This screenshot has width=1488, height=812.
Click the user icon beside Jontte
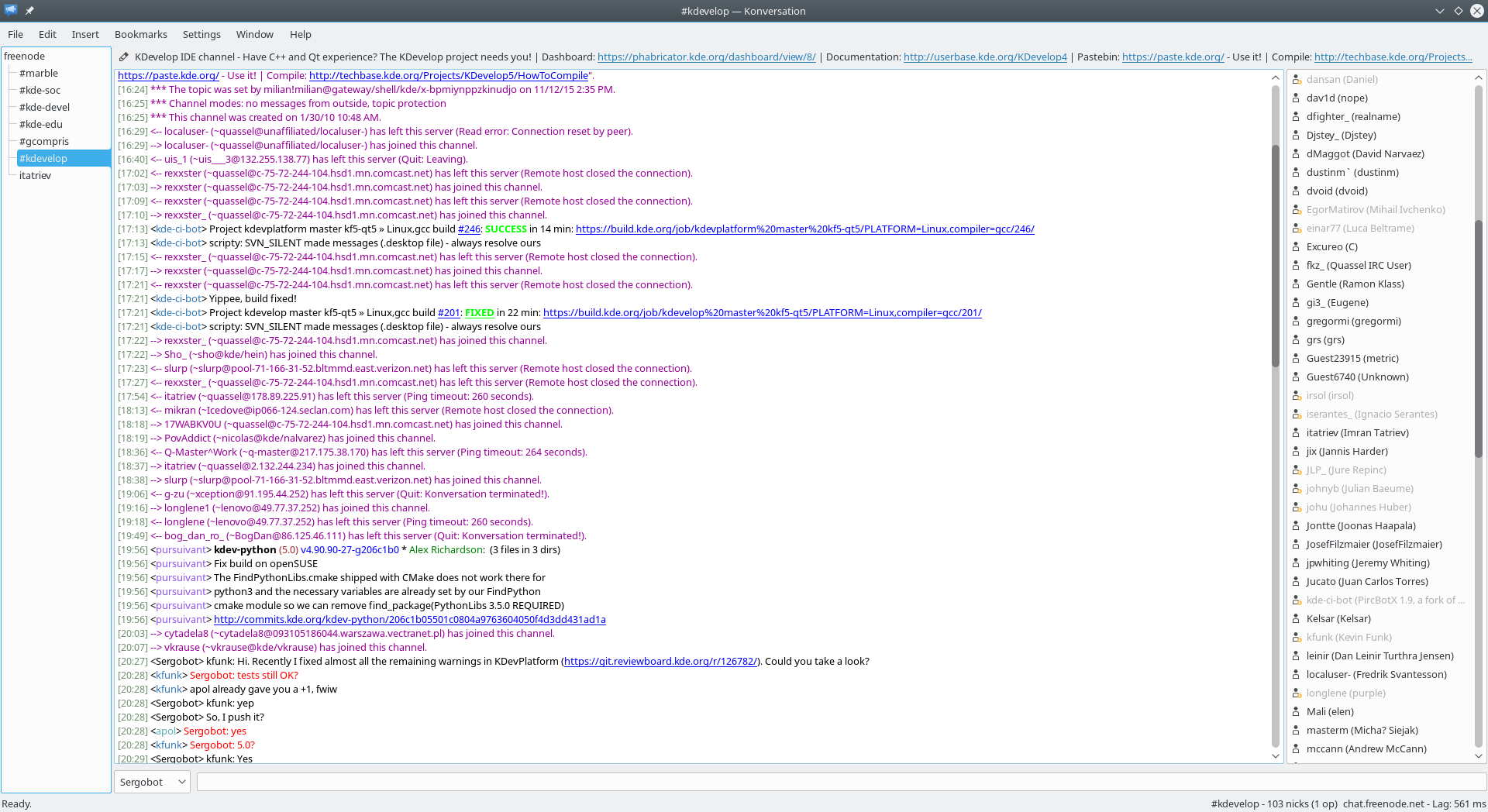1297,526
